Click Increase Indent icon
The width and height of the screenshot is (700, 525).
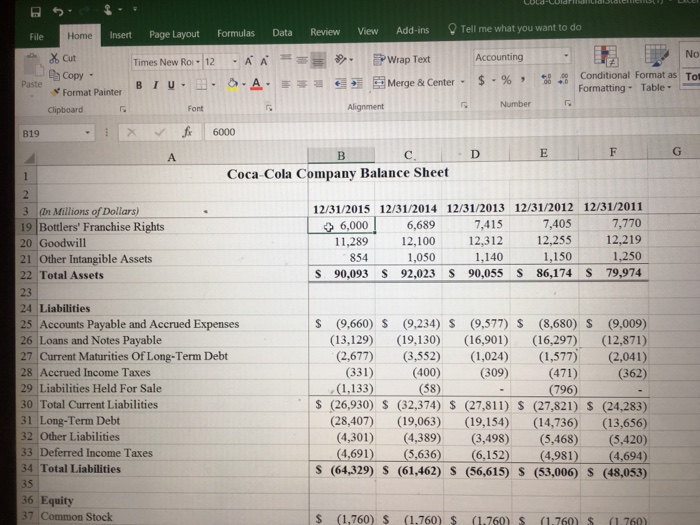357,83
